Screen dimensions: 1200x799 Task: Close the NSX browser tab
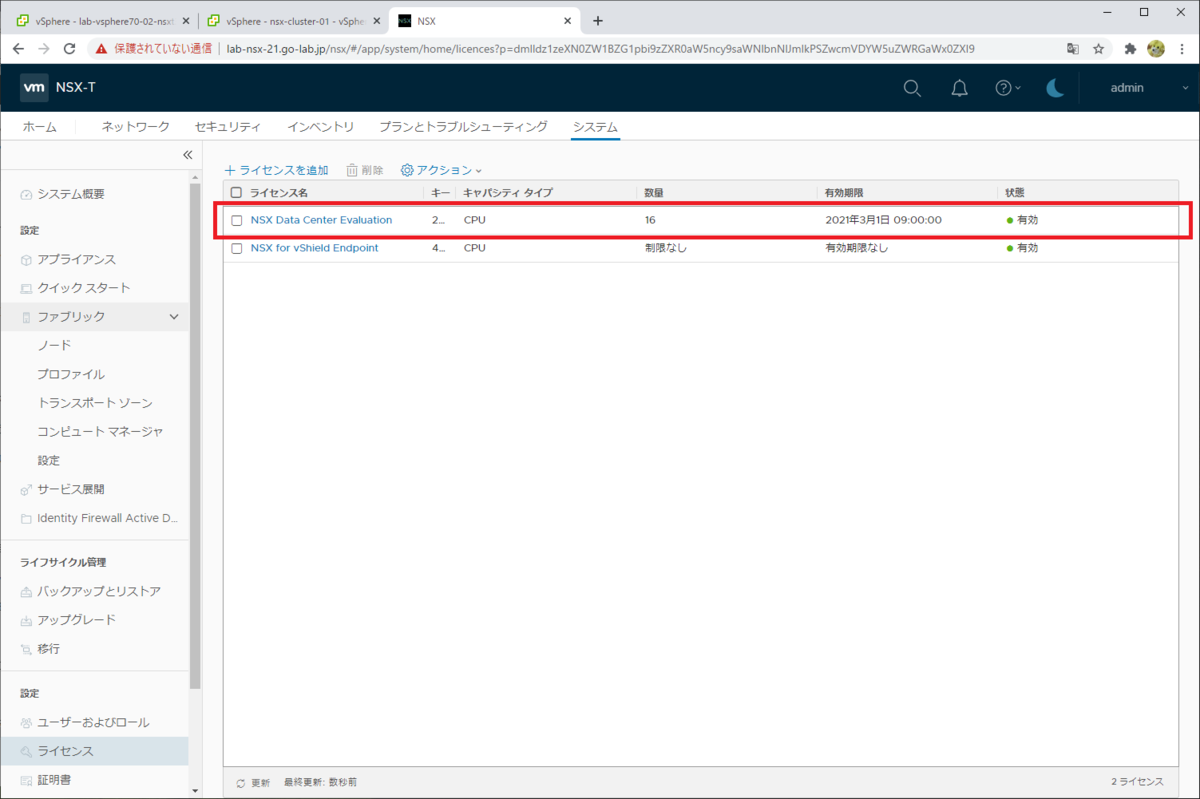tap(567, 20)
